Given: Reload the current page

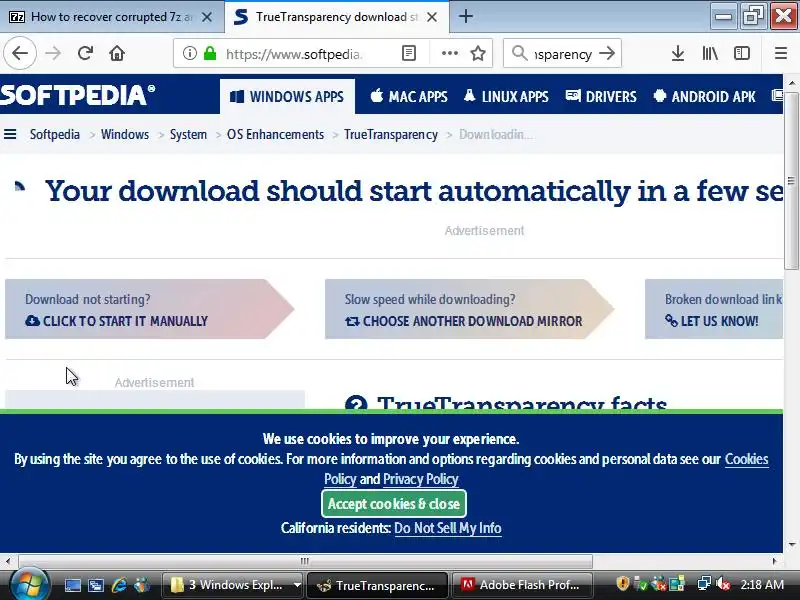Looking at the screenshot, I should [85, 53].
